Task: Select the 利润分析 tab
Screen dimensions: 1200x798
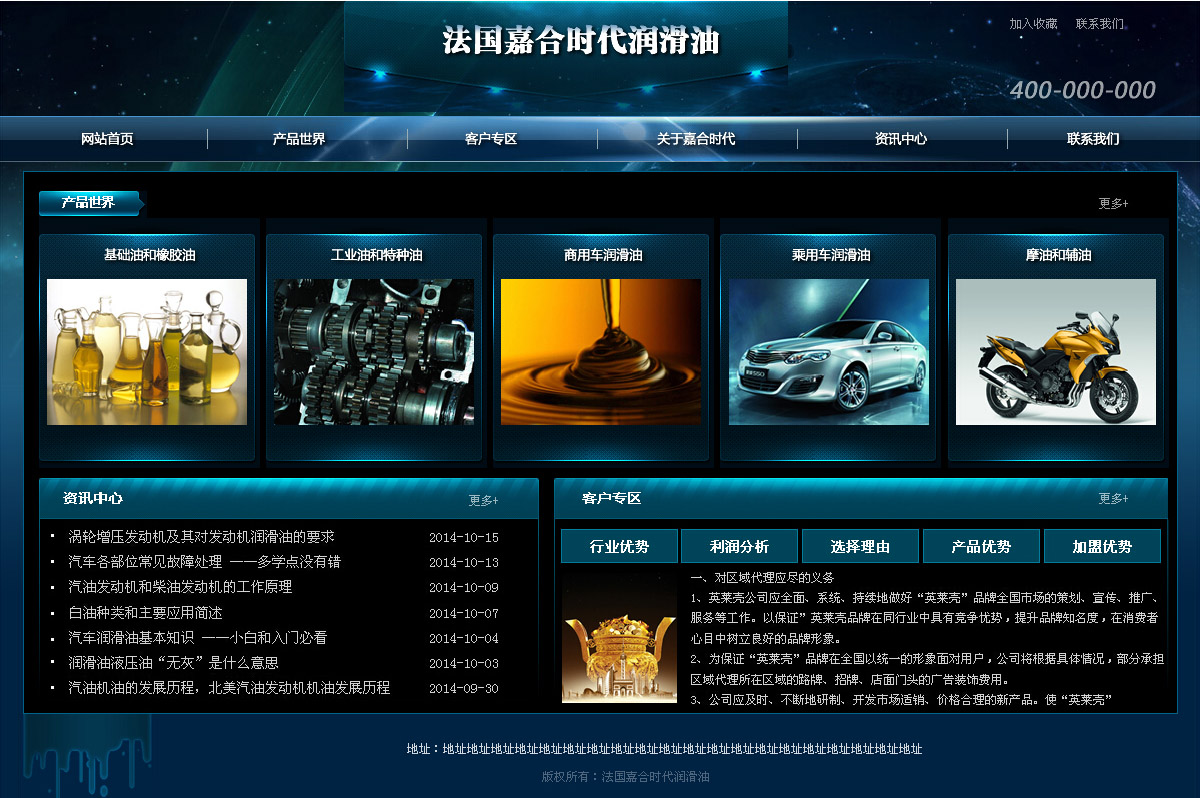Action: click(739, 546)
